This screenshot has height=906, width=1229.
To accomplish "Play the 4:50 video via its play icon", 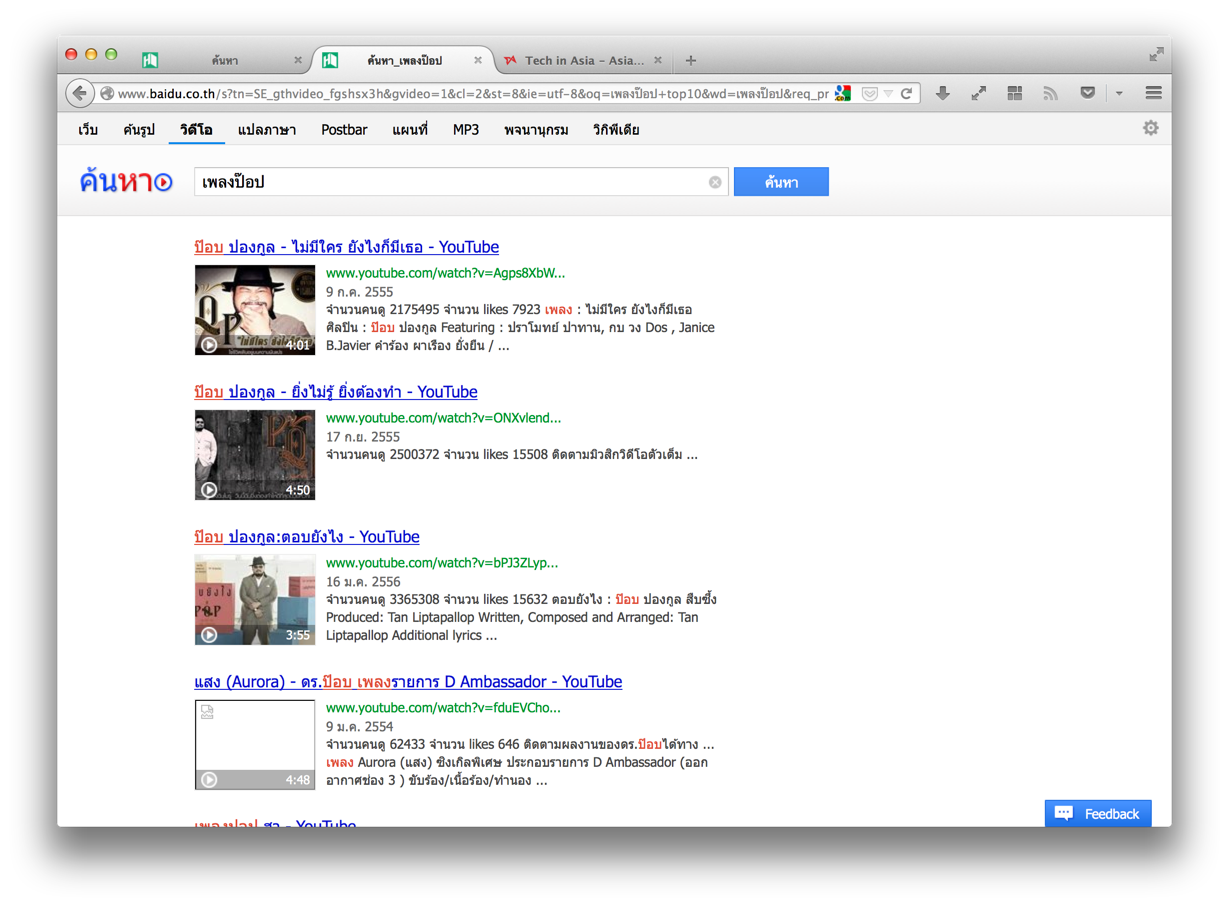I will point(209,489).
